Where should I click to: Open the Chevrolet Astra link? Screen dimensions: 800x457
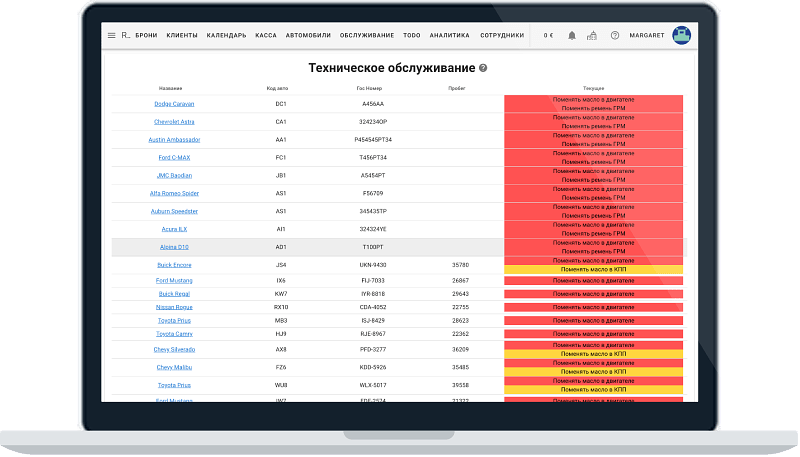174,122
